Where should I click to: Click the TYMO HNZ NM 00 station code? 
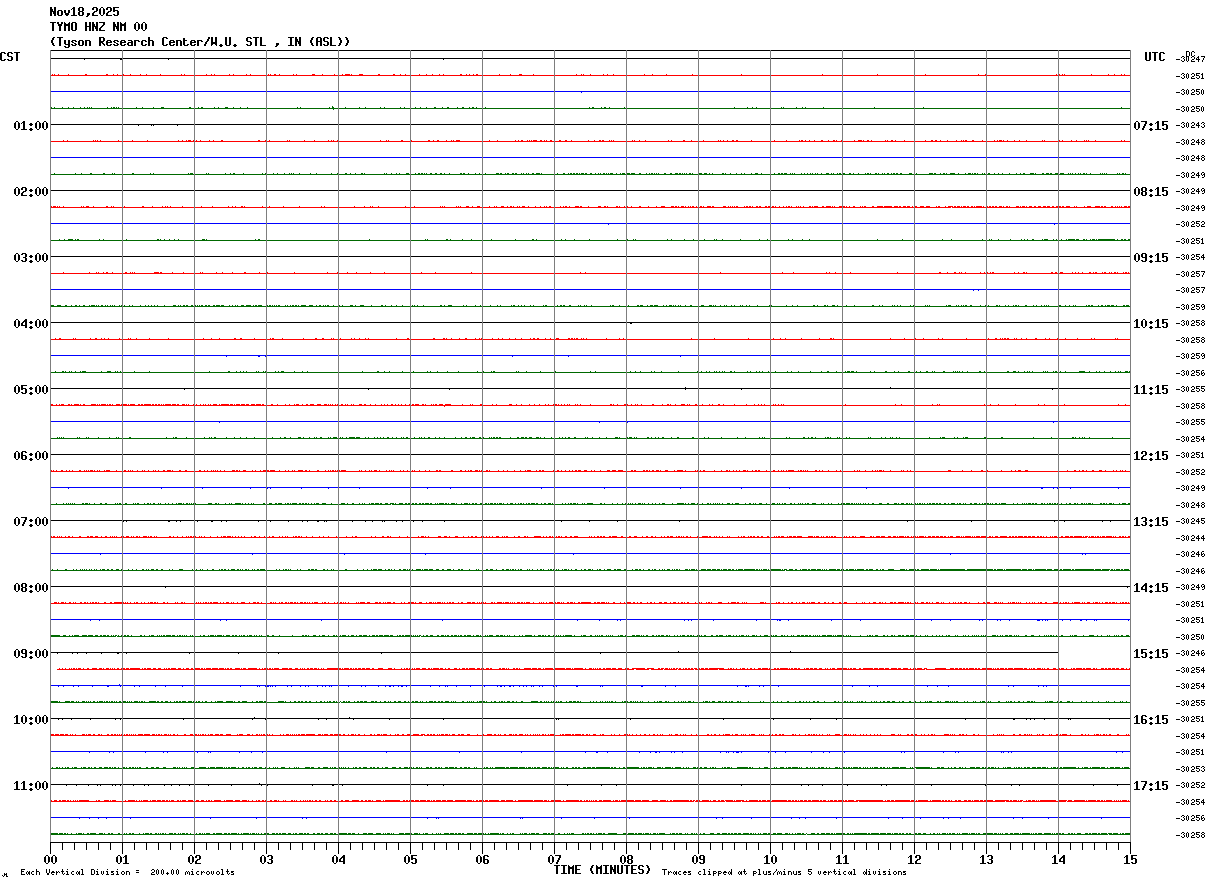pos(98,26)
